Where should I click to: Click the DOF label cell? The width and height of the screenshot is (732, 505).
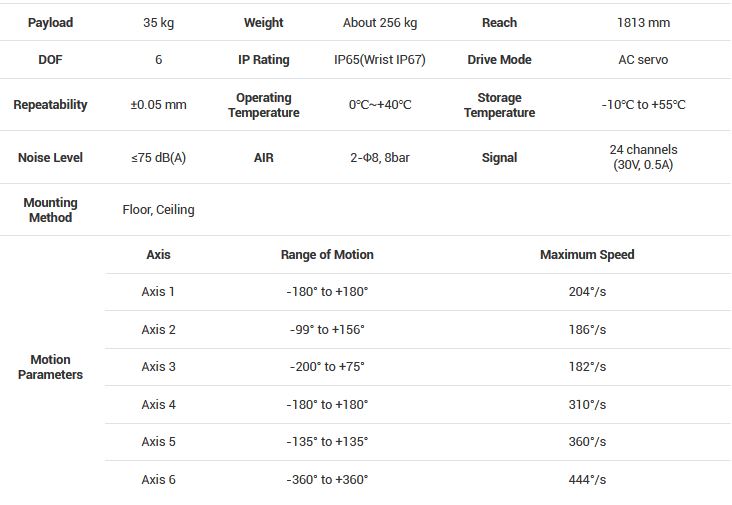50,60
